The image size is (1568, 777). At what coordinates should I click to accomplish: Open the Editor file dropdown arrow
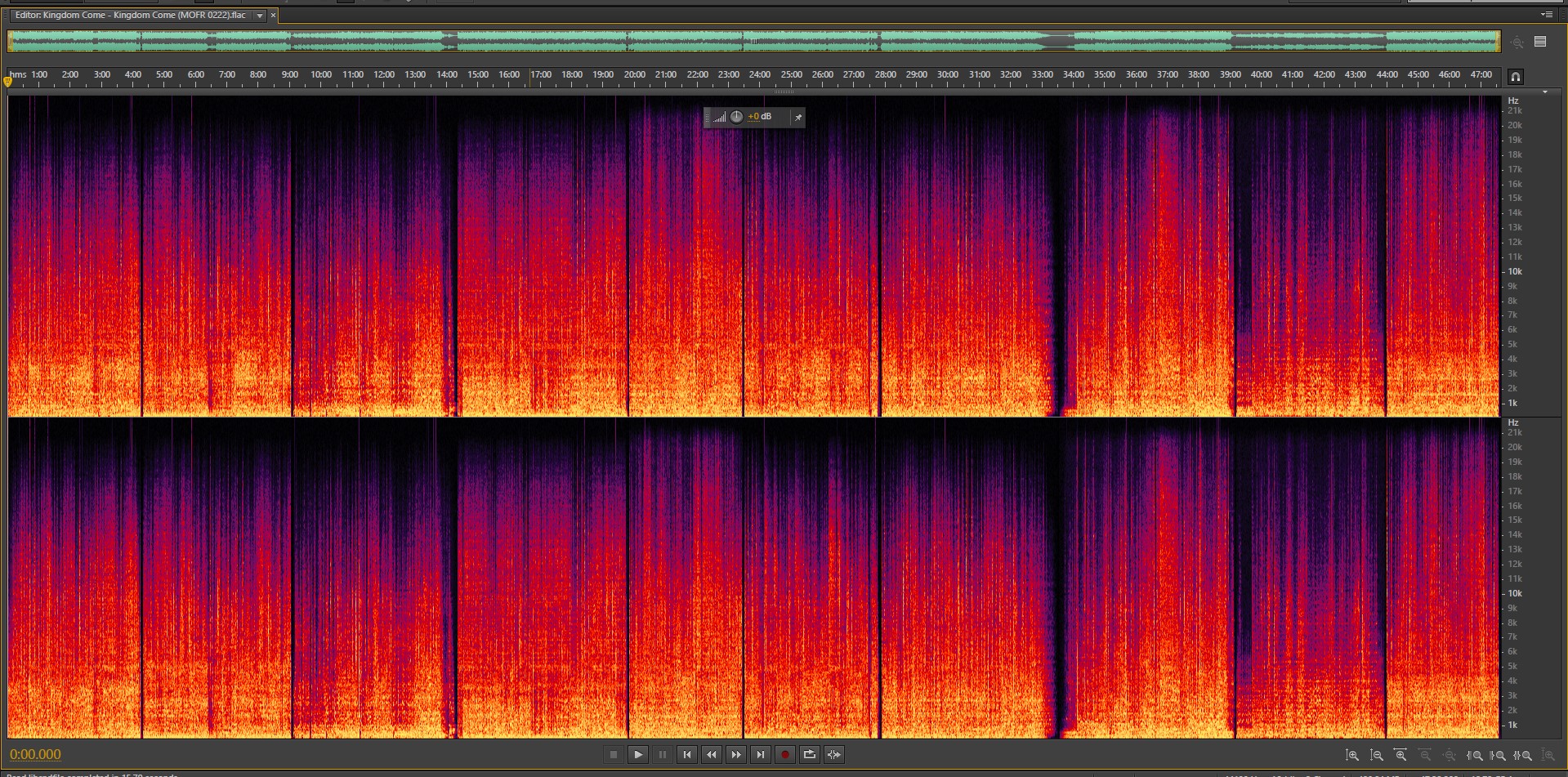click(x=260, y=16)
